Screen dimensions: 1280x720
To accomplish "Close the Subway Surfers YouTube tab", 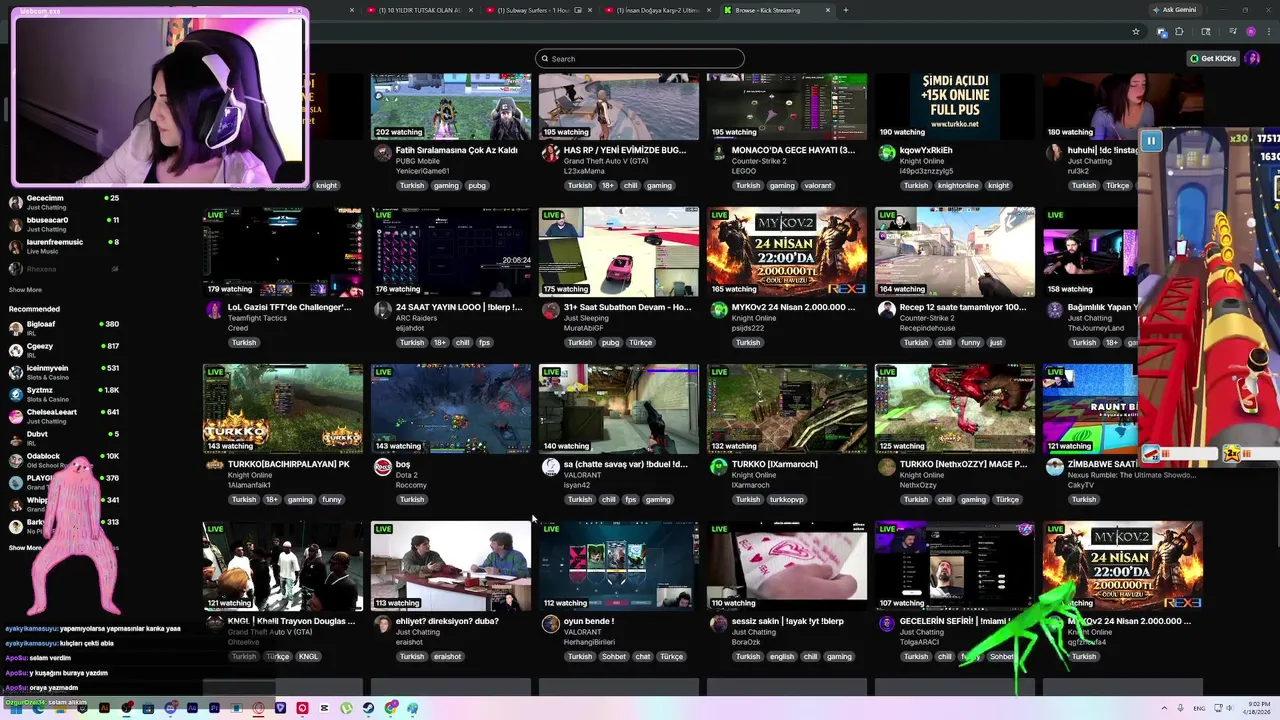I will (x=590, y=10).
